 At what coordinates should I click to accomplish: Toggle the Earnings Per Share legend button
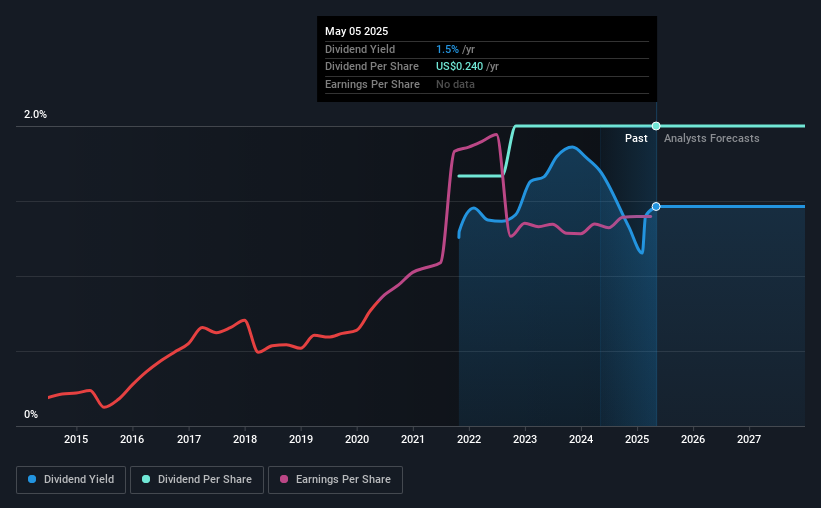pyautogui.click(x=335, y=480)
